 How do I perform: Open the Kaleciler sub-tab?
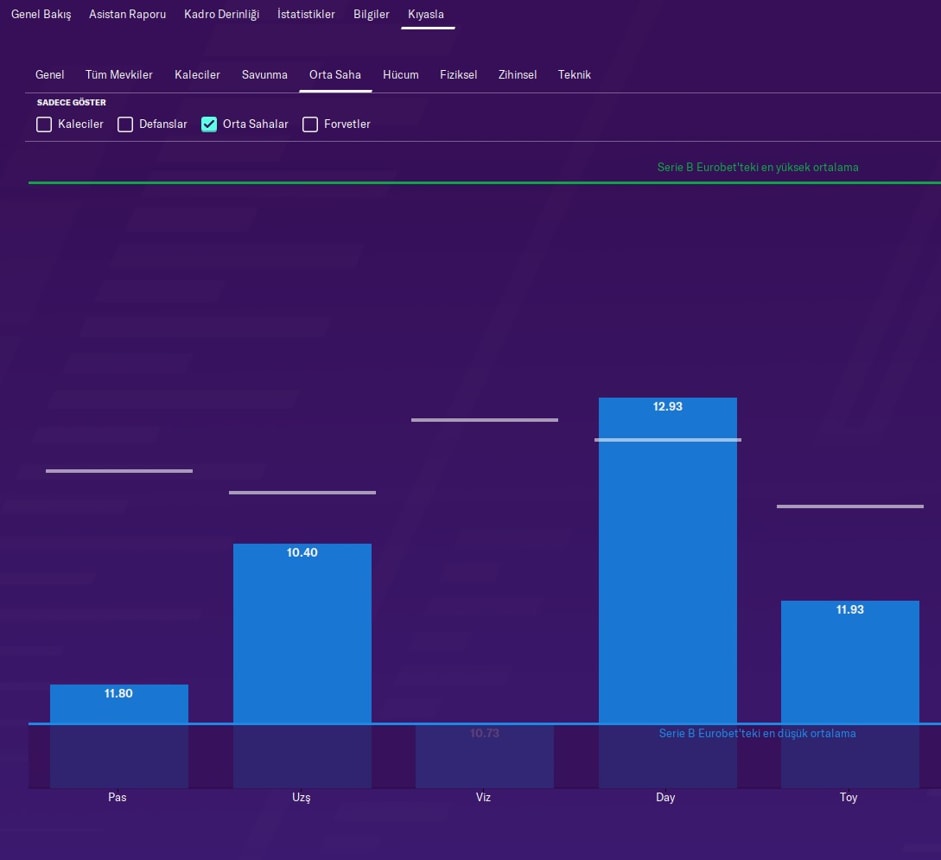[x=197, y=75]
